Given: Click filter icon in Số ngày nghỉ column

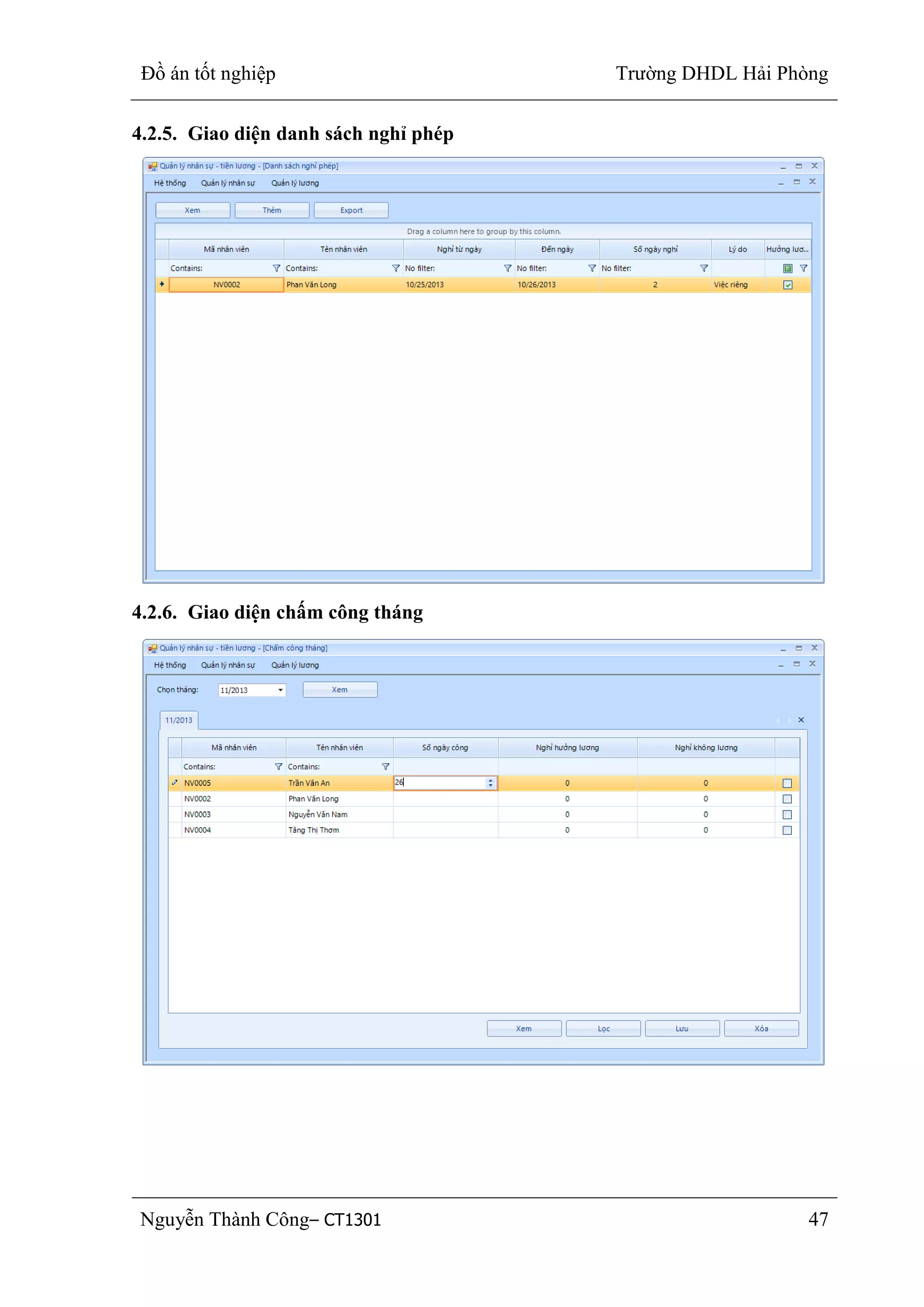Looking at the screenshot, I should point(704,268).
